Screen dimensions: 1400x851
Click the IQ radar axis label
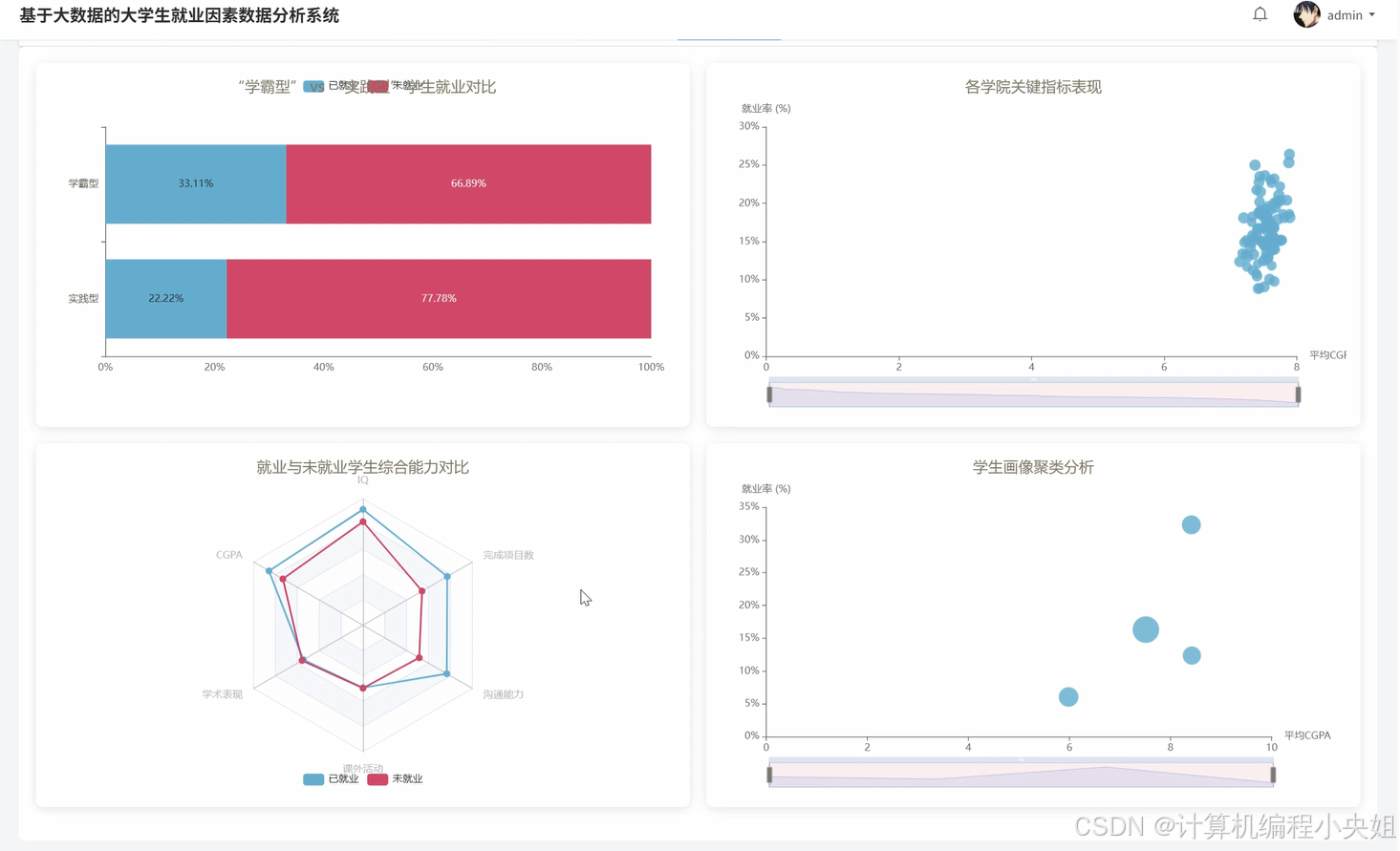click(363, 480)
